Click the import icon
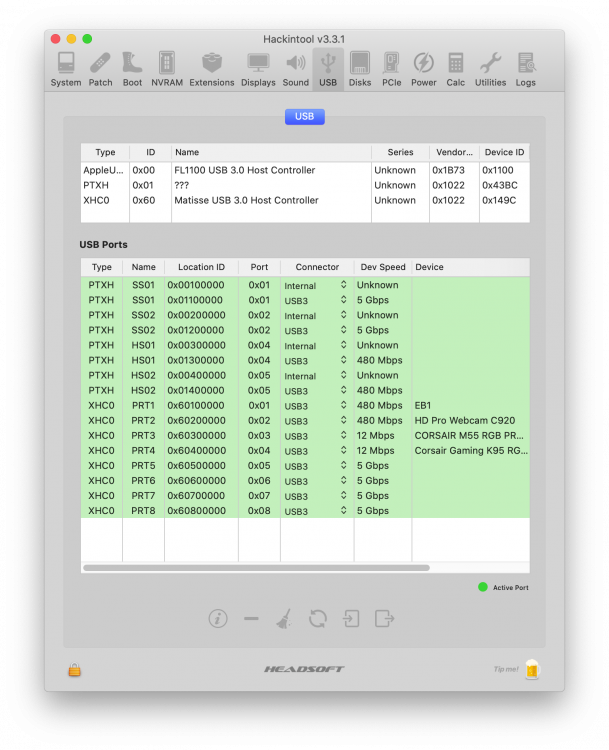The height and width of the screenshot is (750, 609). pyautogui.click(x=351, y=618)
